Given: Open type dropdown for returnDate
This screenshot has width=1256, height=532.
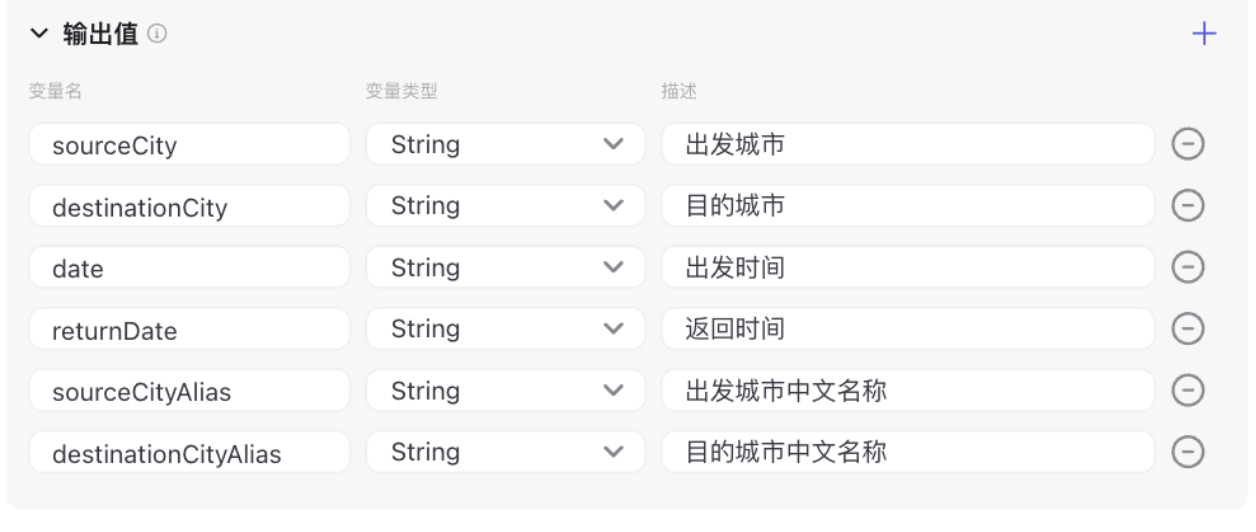Looking at the screenshot, I should coord(506,329).
